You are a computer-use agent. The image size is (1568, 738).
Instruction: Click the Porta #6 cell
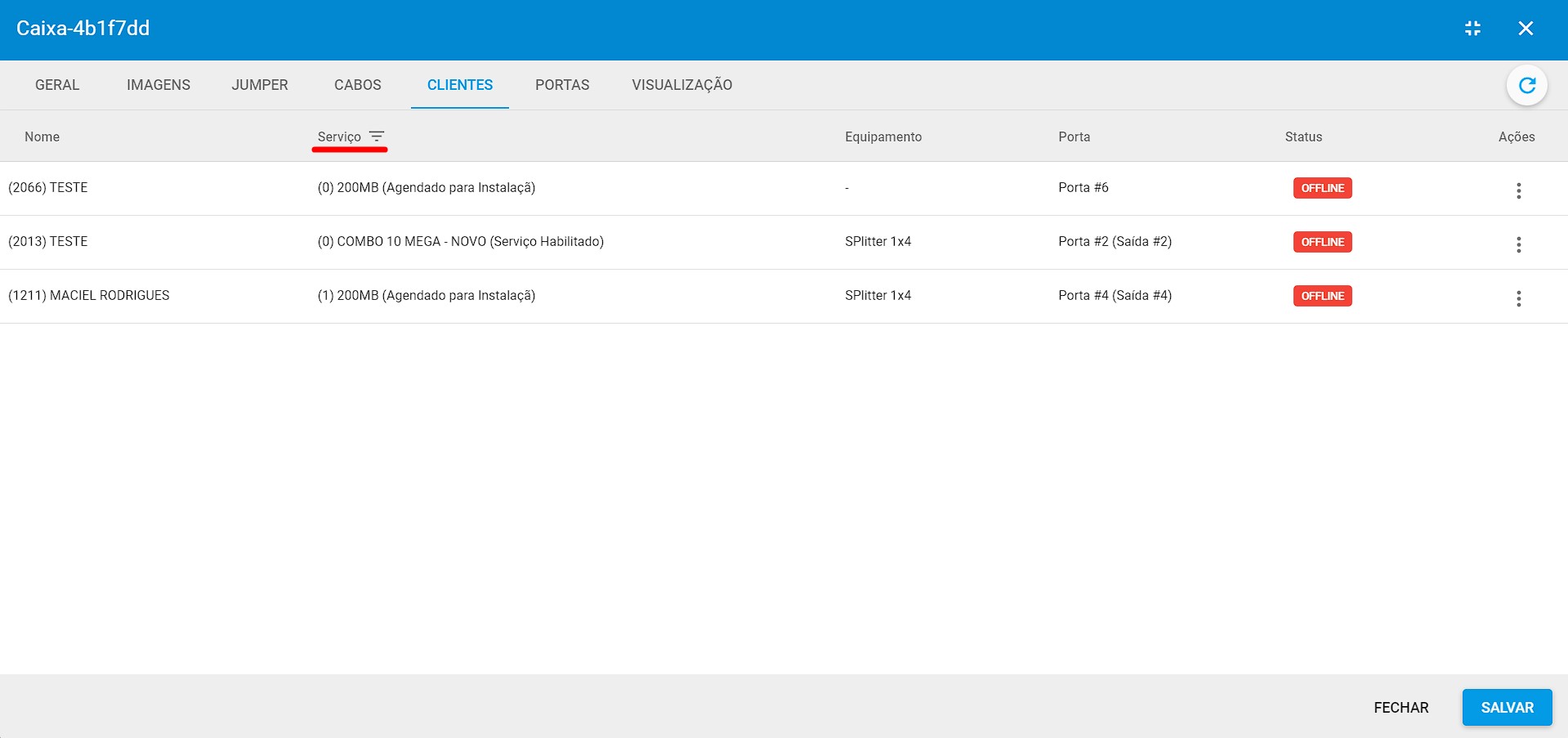[x=1083, y=188]
